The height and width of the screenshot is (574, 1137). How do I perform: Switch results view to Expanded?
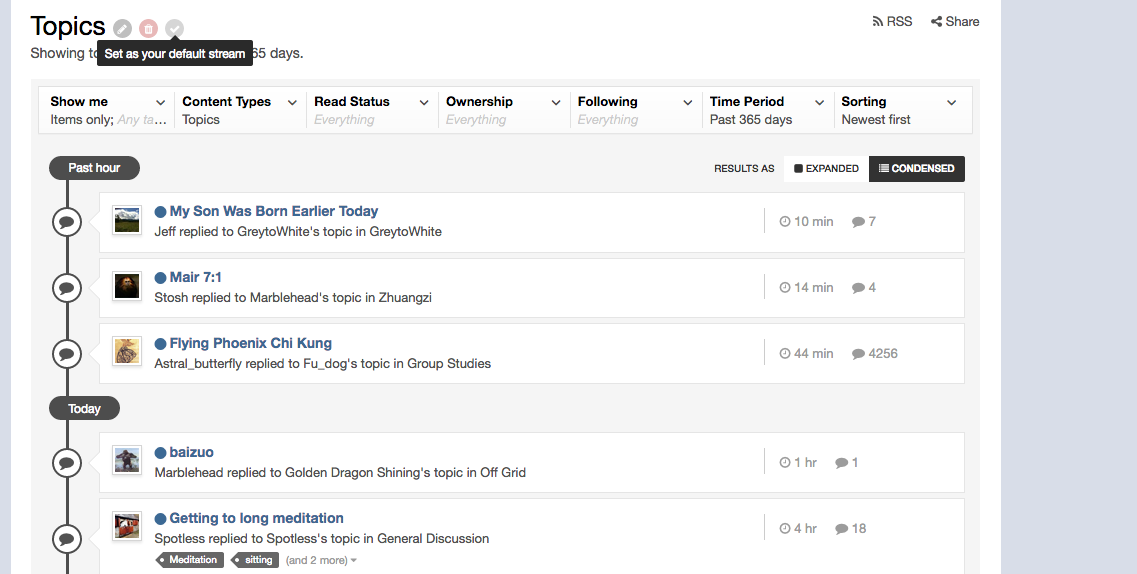click(827, 168)
